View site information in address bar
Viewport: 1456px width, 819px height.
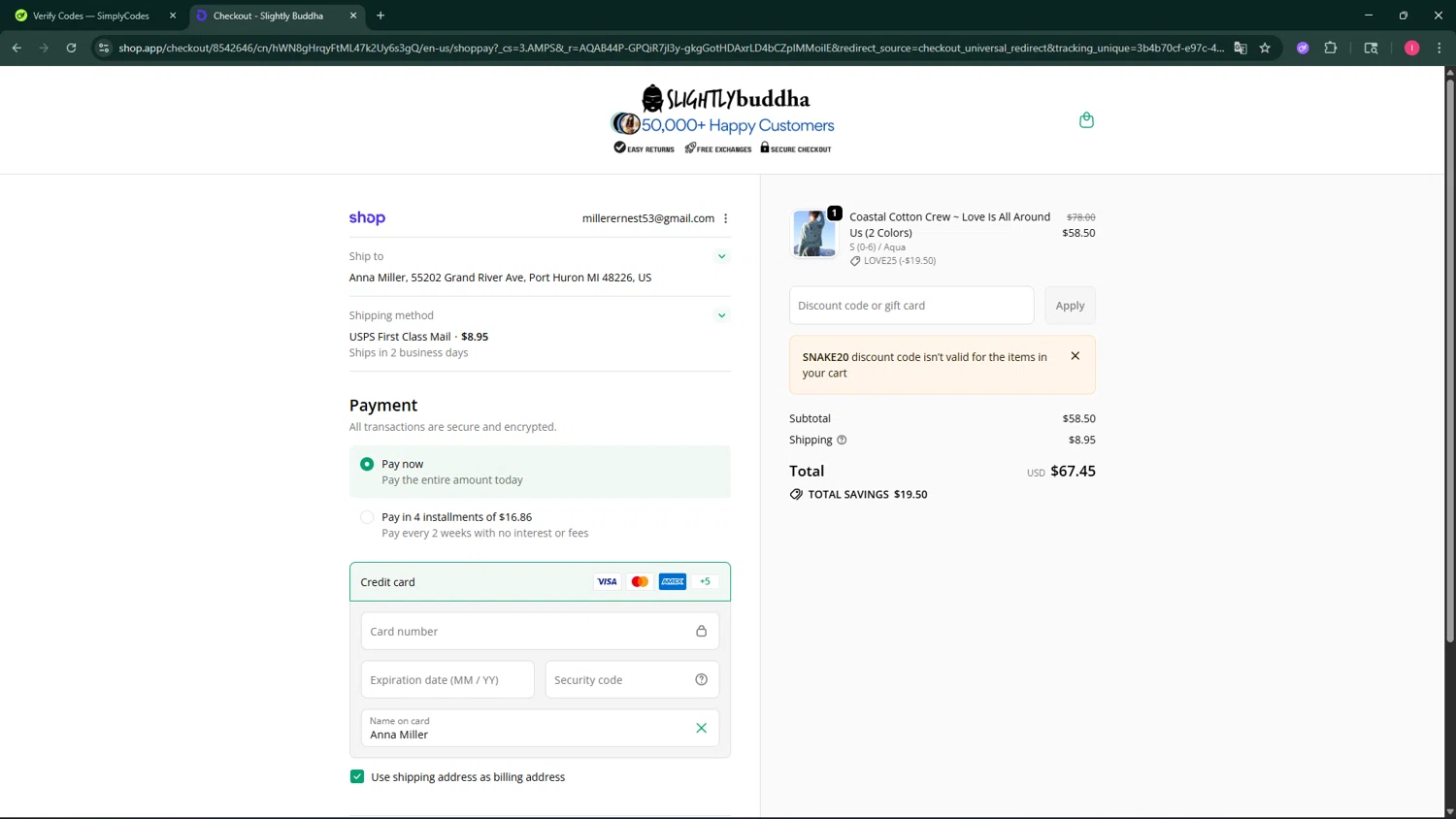click(x=104, y=48)
